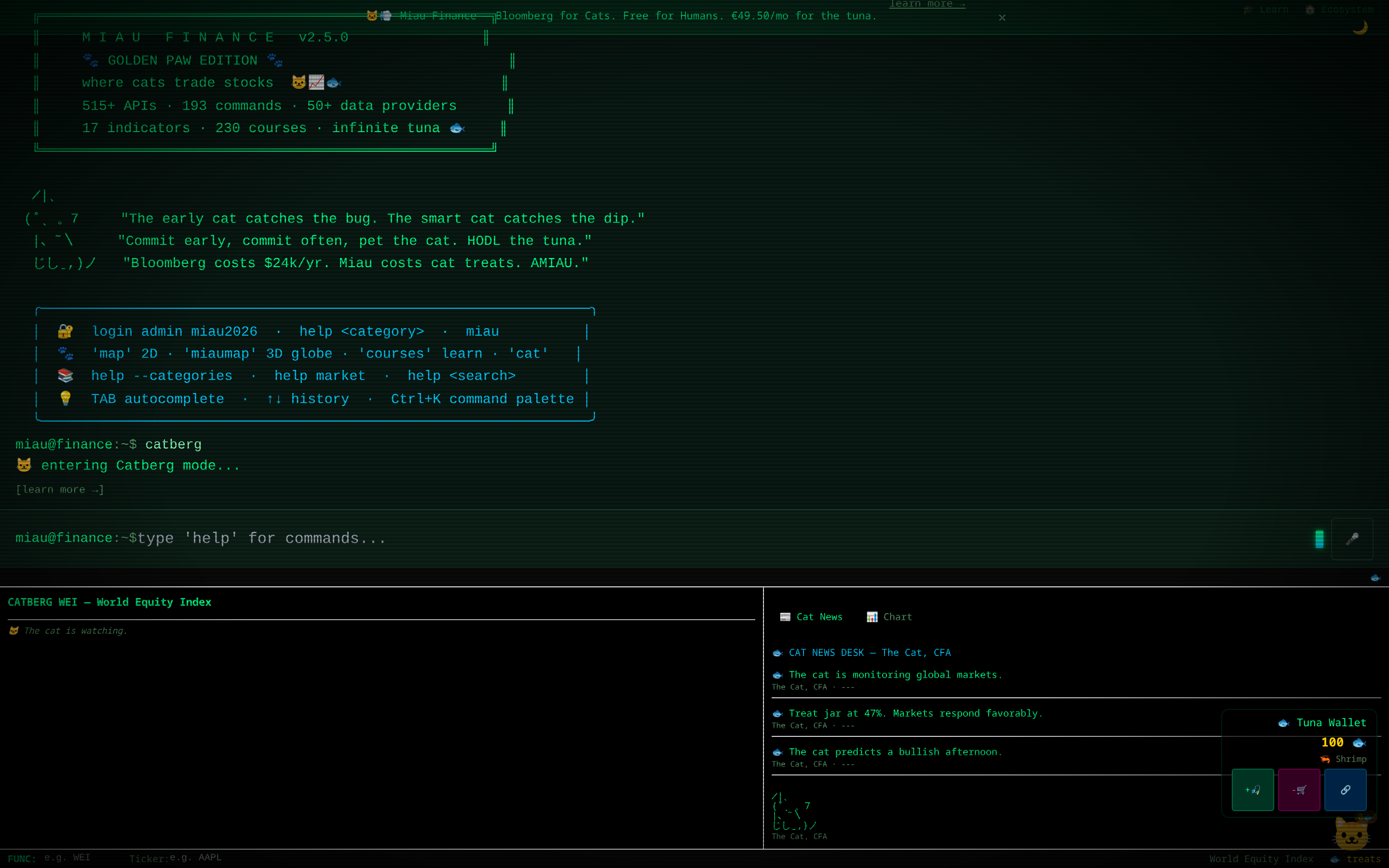Click the Shrimp rank label
This screenshot has width=1389, height=868.
(x=1350, y=759)
